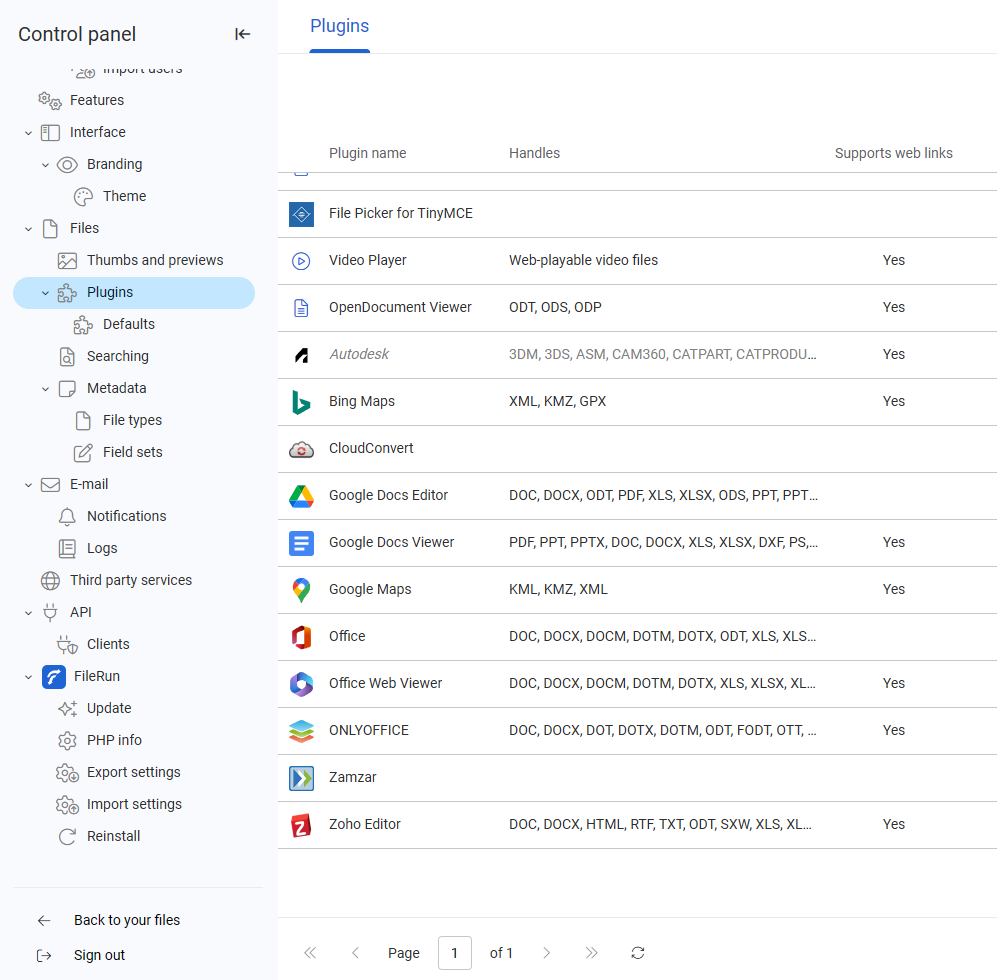Click the Bing Maps plugin icon
997x980 pixels.
pos(301,402)
